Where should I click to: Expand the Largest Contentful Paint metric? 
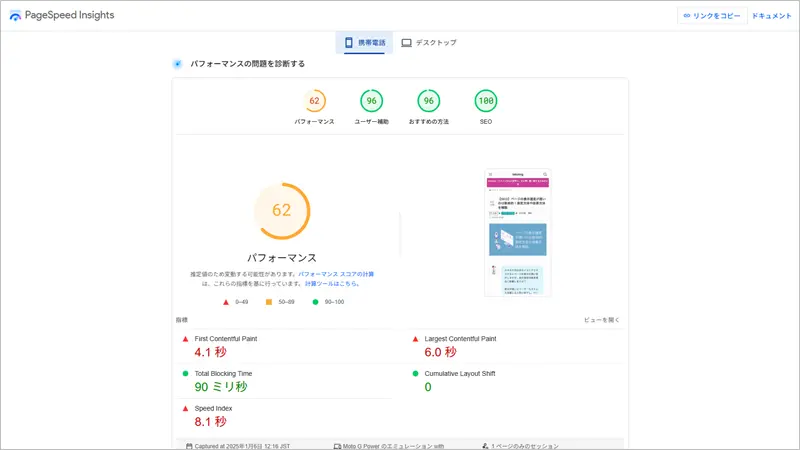click(460, 339)
